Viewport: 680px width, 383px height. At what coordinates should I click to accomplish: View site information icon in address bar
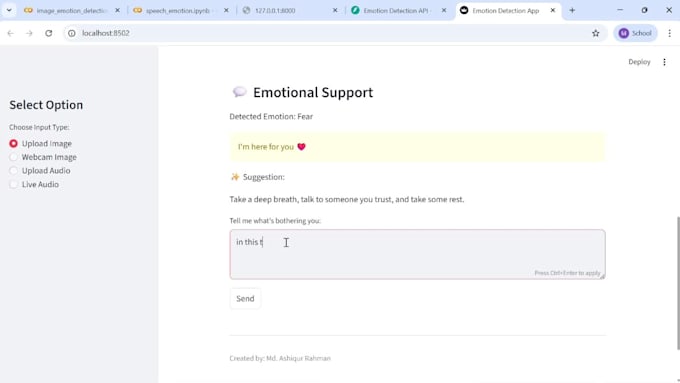[72, 33]
